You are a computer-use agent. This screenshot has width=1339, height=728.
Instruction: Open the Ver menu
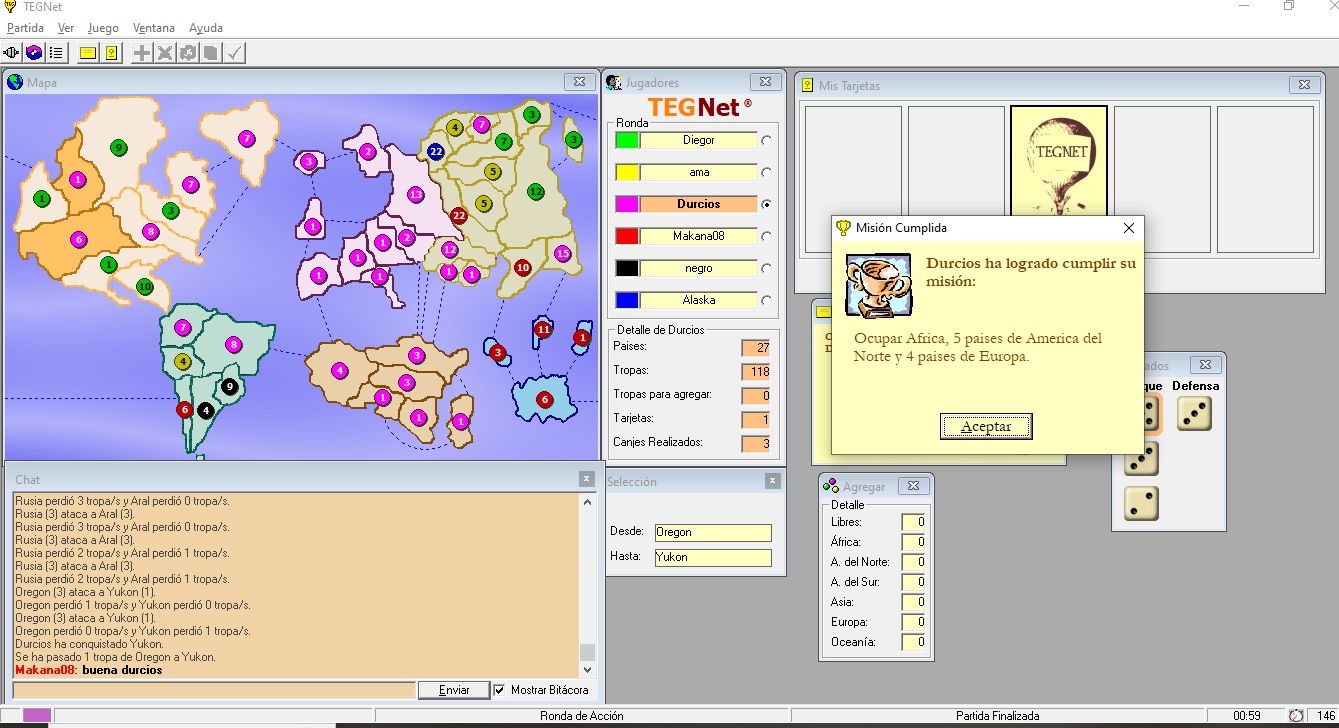click(x=66, y=28)
